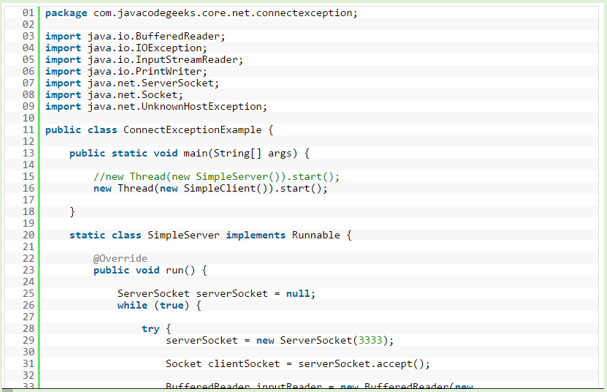Select the static class SimpleServer declaration
This screenshot has height=392, width=607.
pos(210,235)
